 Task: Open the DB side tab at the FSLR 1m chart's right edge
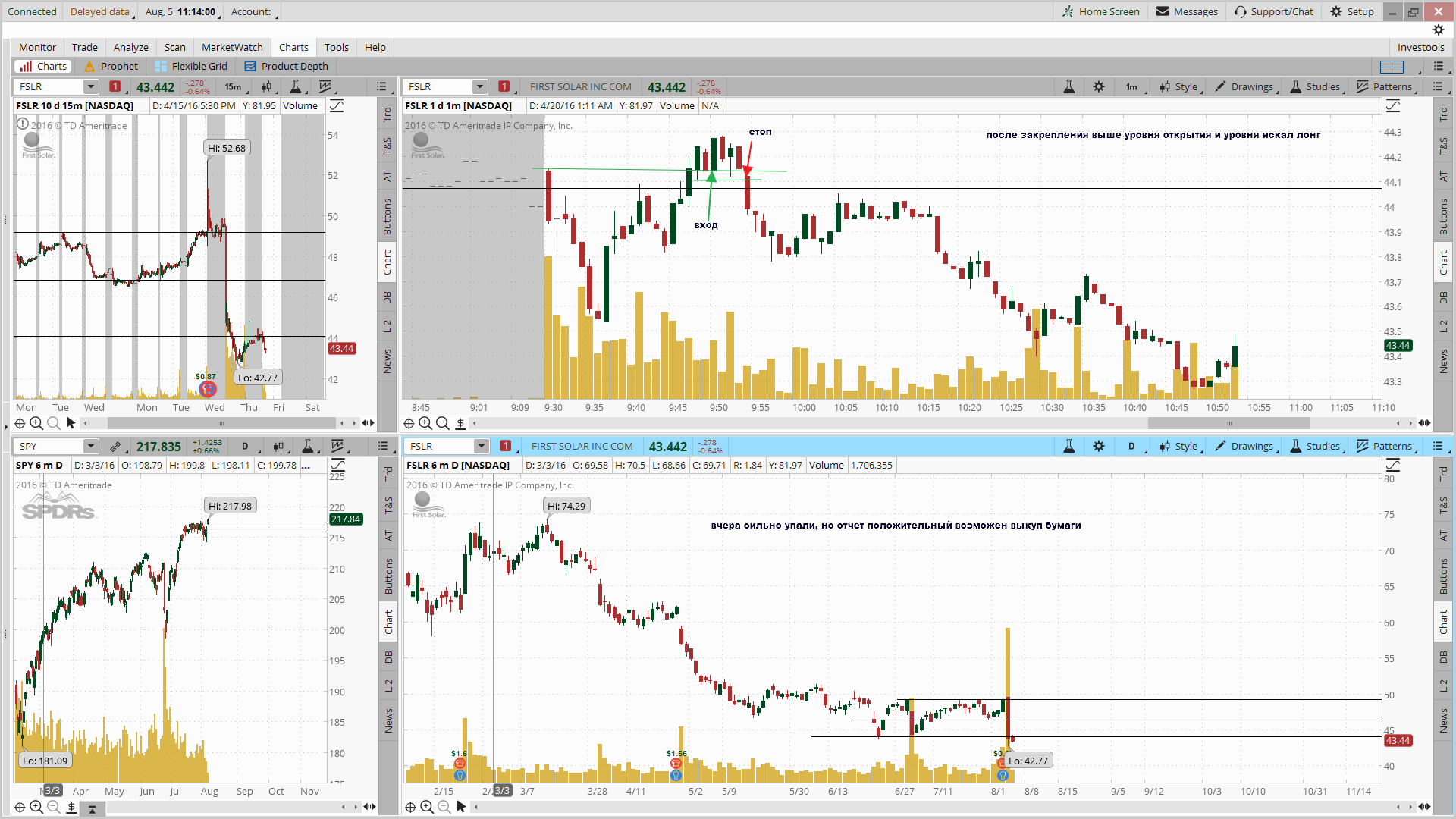[x=1443, y=297]
